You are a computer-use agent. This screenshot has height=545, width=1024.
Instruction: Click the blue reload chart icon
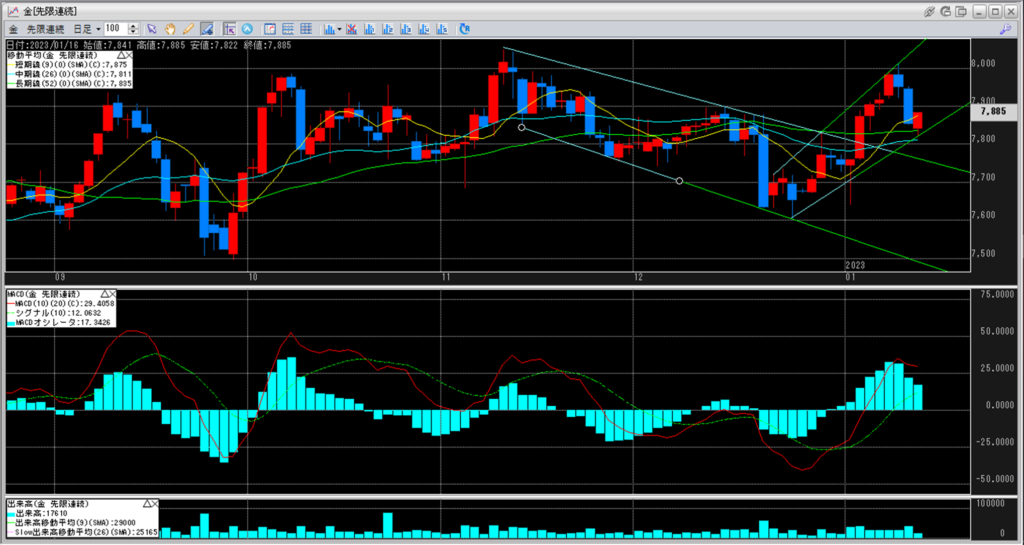[464, 29]
